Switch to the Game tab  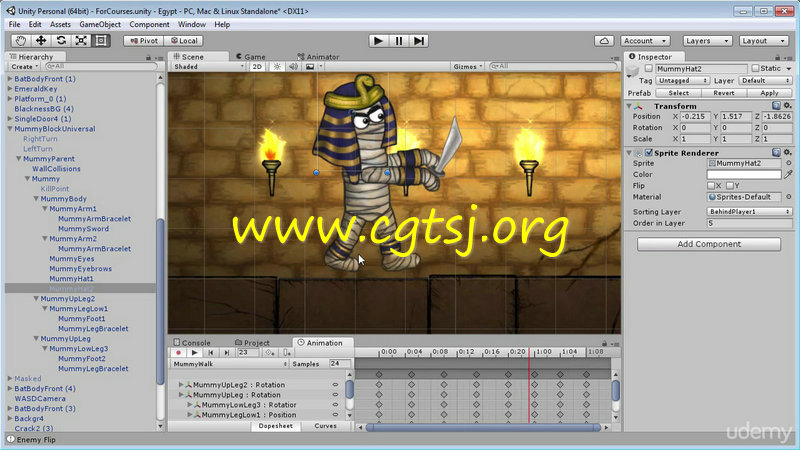pyautogui.click(x=251, y=57)
